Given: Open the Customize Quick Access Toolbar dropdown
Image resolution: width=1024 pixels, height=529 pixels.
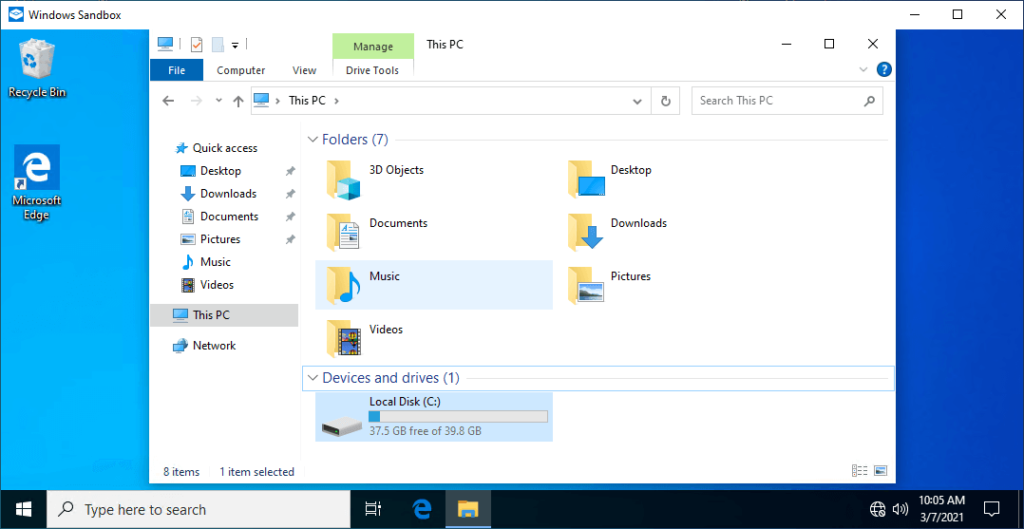Looking at the screenshot, I should click(235, 46).
